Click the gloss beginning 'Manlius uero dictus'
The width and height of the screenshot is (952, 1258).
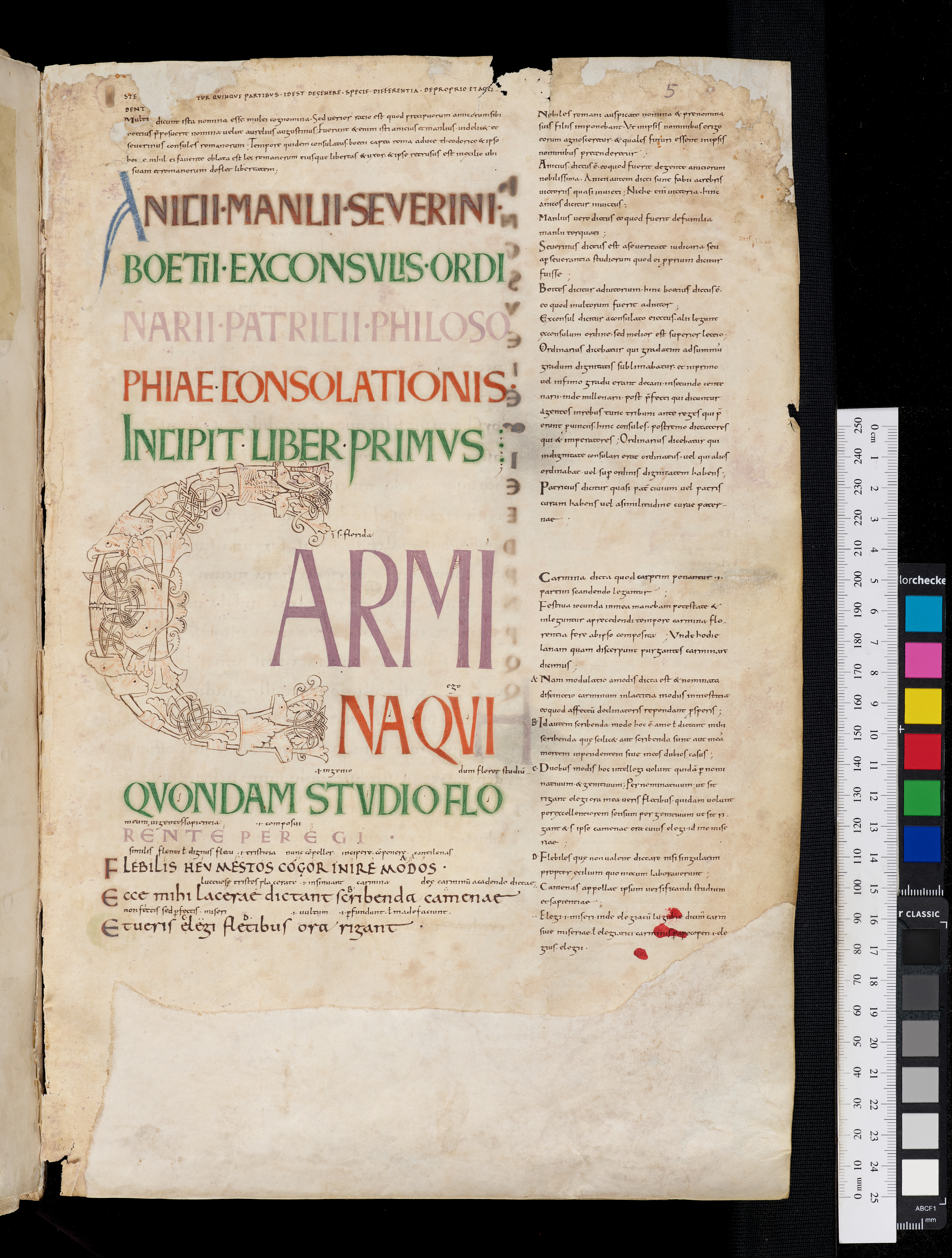pyautogui.click(x=625, y=225)
